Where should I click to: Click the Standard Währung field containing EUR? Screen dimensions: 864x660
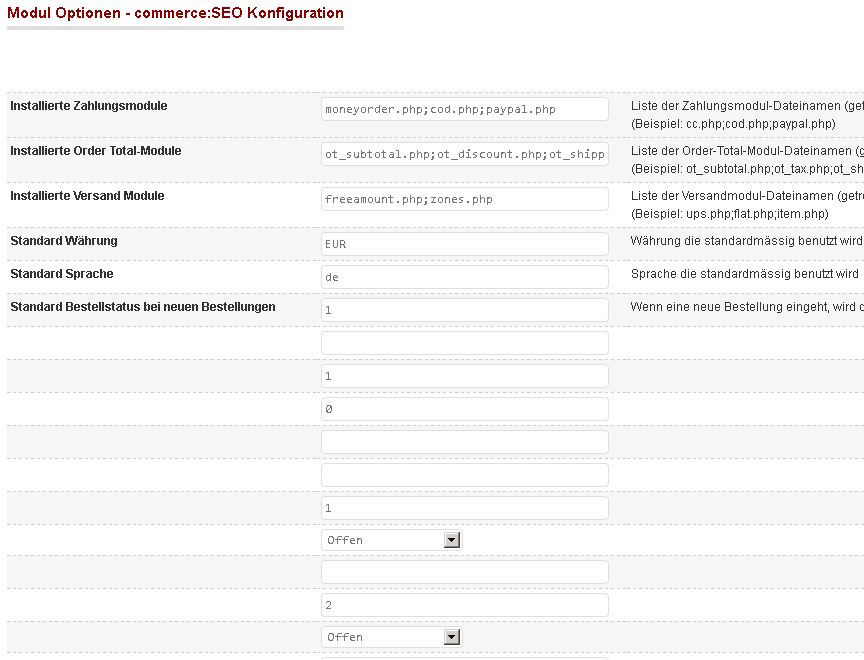(465, 244)
